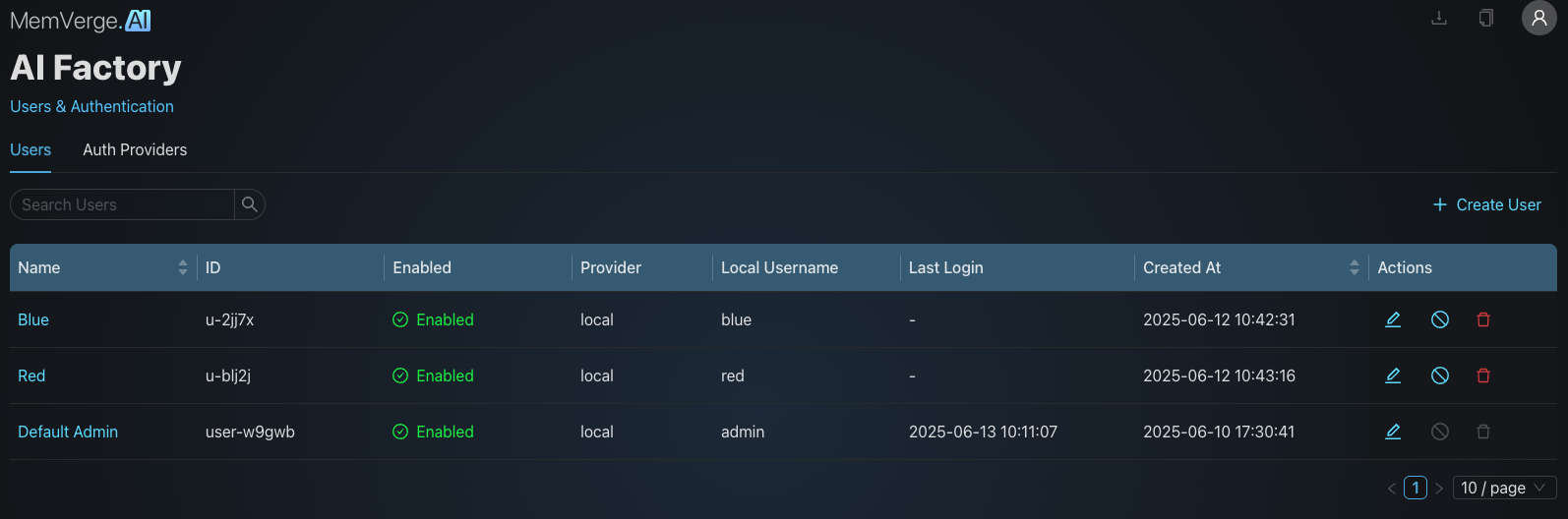Delete the Blue user with the trash icon

tap(1483, 319)
